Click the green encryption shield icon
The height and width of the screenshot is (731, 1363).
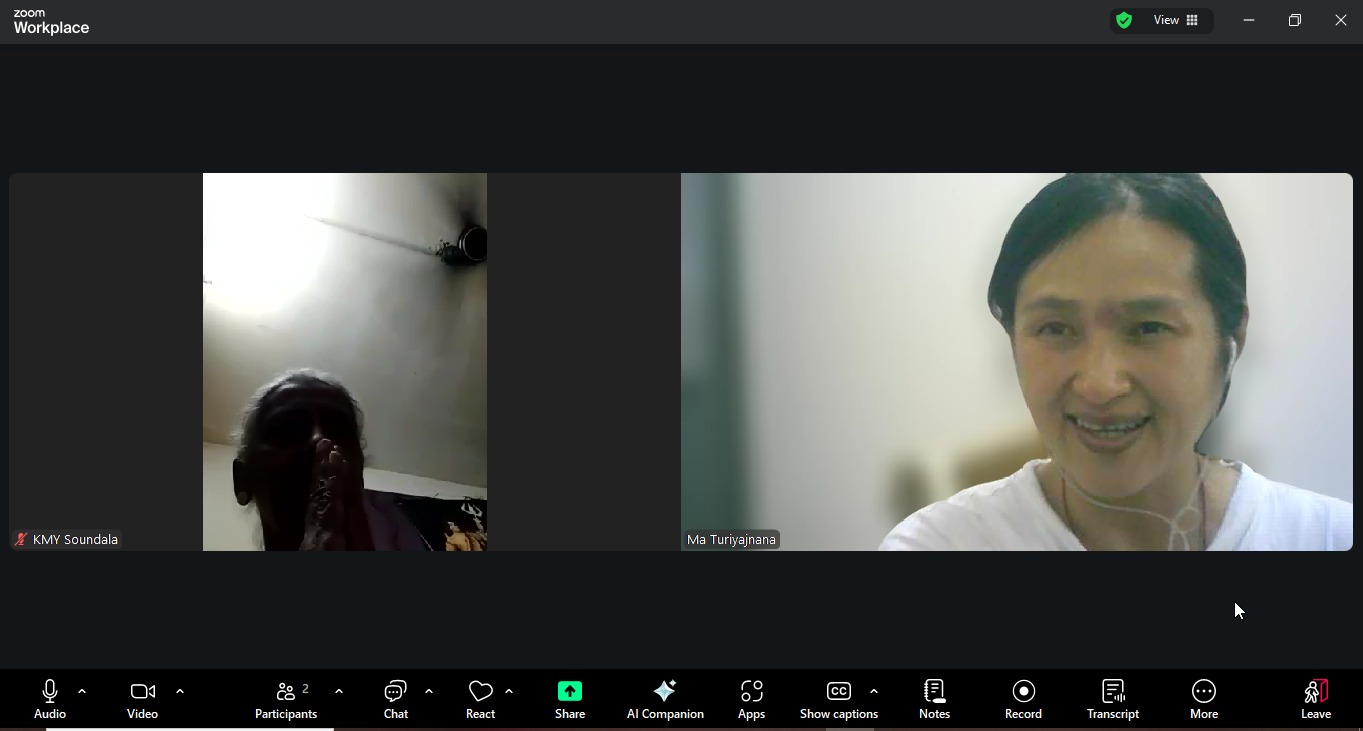tap(1124, 20)
